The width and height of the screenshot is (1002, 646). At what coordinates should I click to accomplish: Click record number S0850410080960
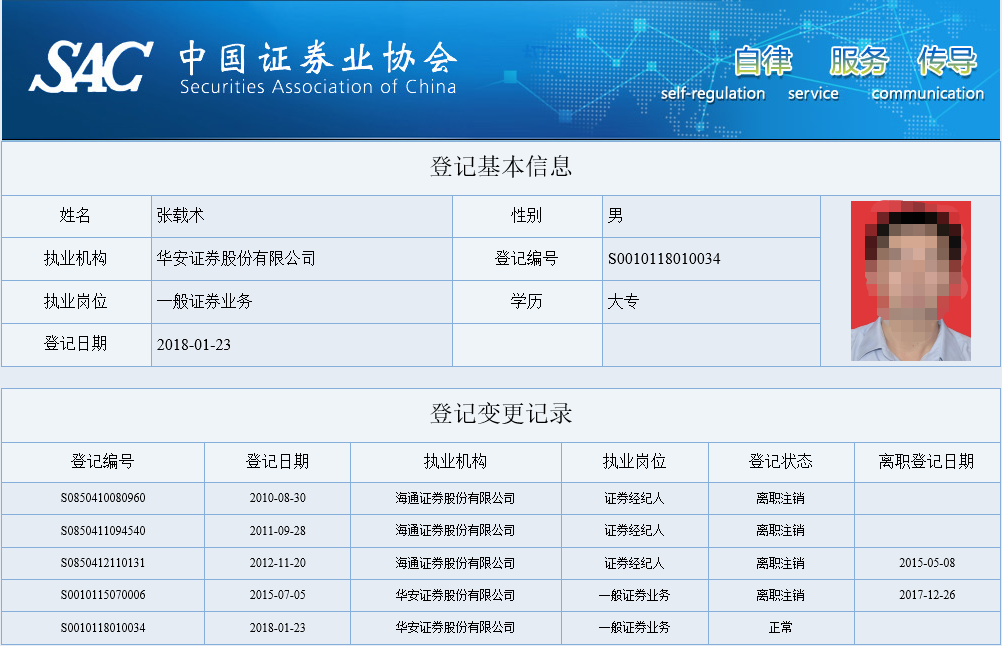(x=103, y=498)
